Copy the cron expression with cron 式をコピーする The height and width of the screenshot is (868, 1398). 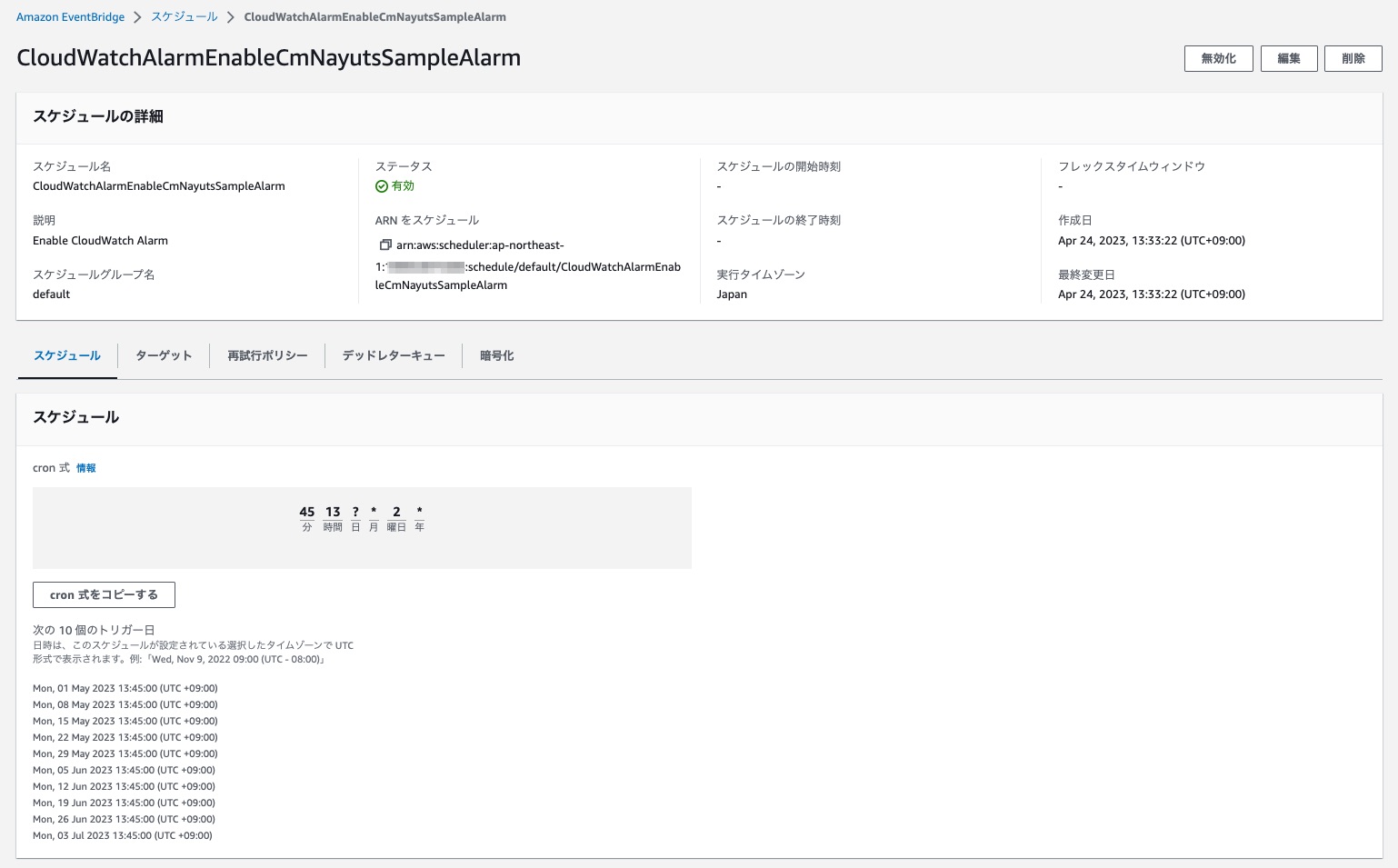click(x=103, y=594)
